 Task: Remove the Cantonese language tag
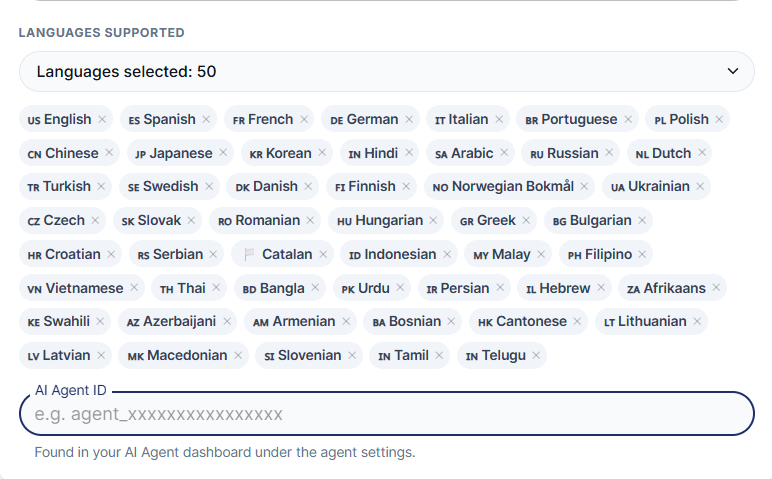[577, 321]
